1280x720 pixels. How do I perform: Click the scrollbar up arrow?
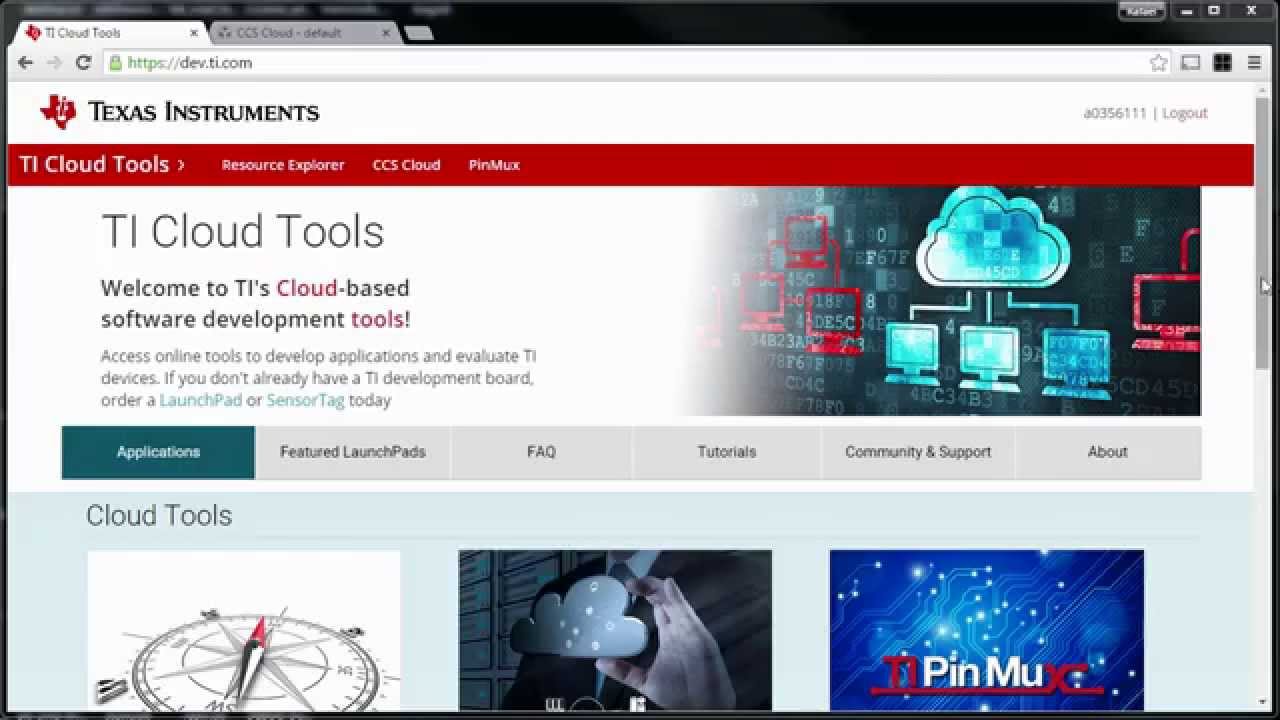(1263, 89)
